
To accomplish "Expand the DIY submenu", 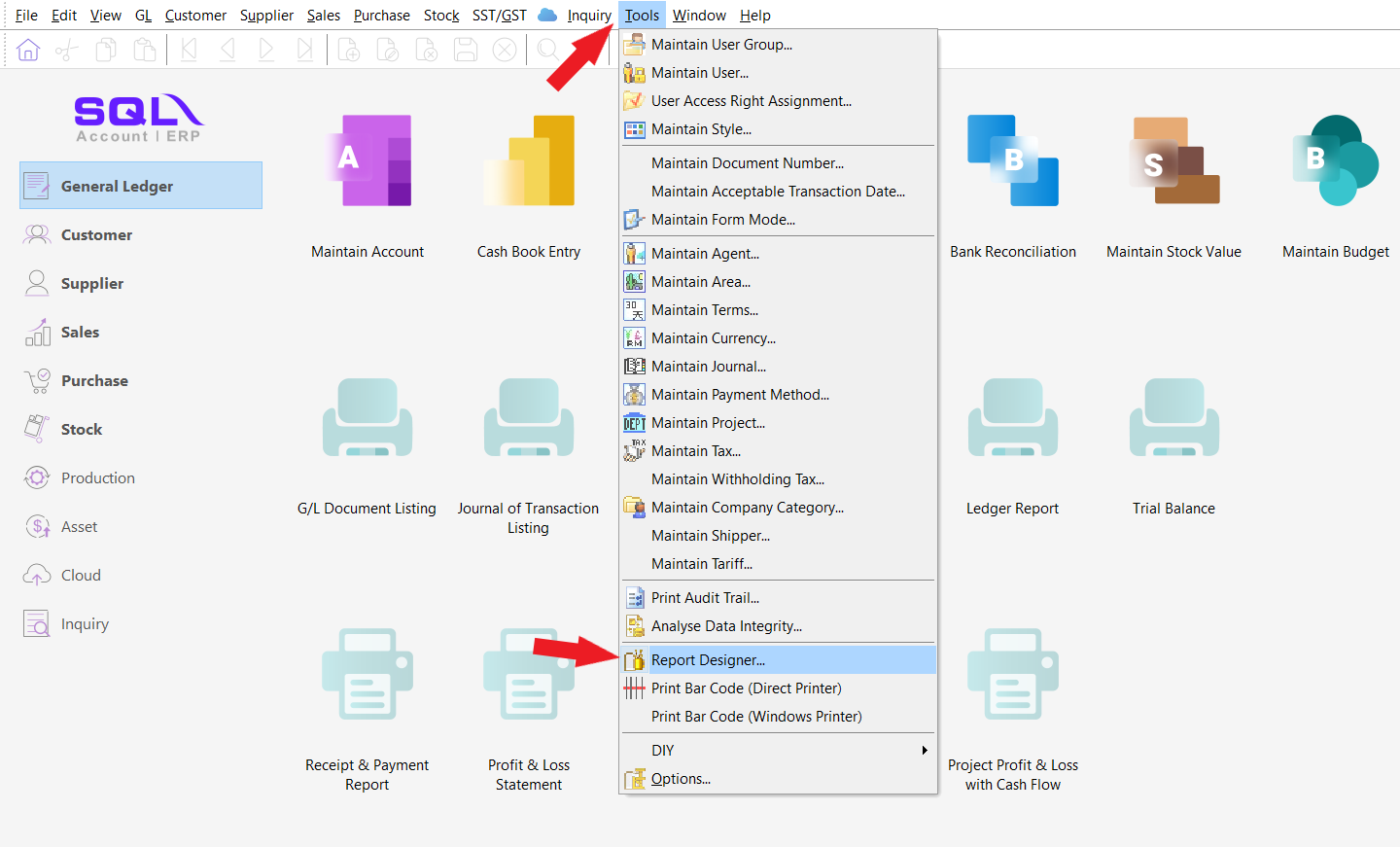I will coord(778,751).
